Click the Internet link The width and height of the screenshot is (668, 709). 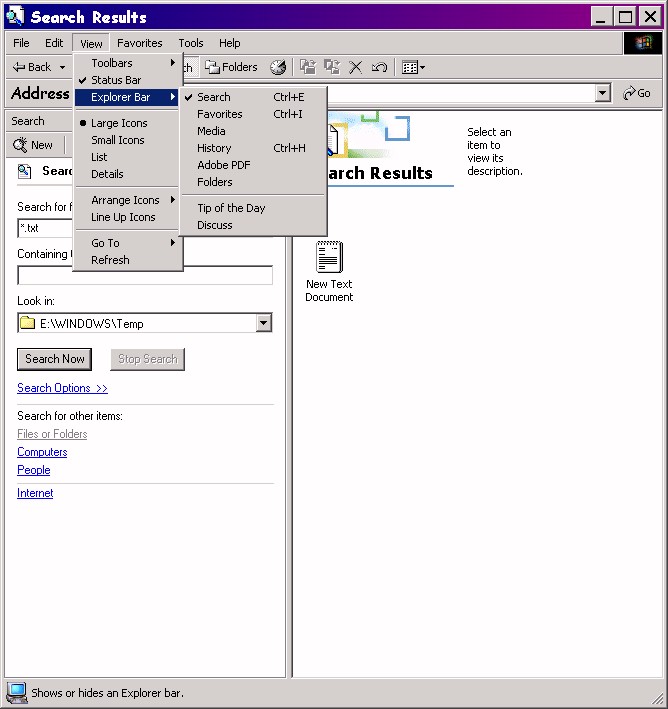tap(35, 493)
